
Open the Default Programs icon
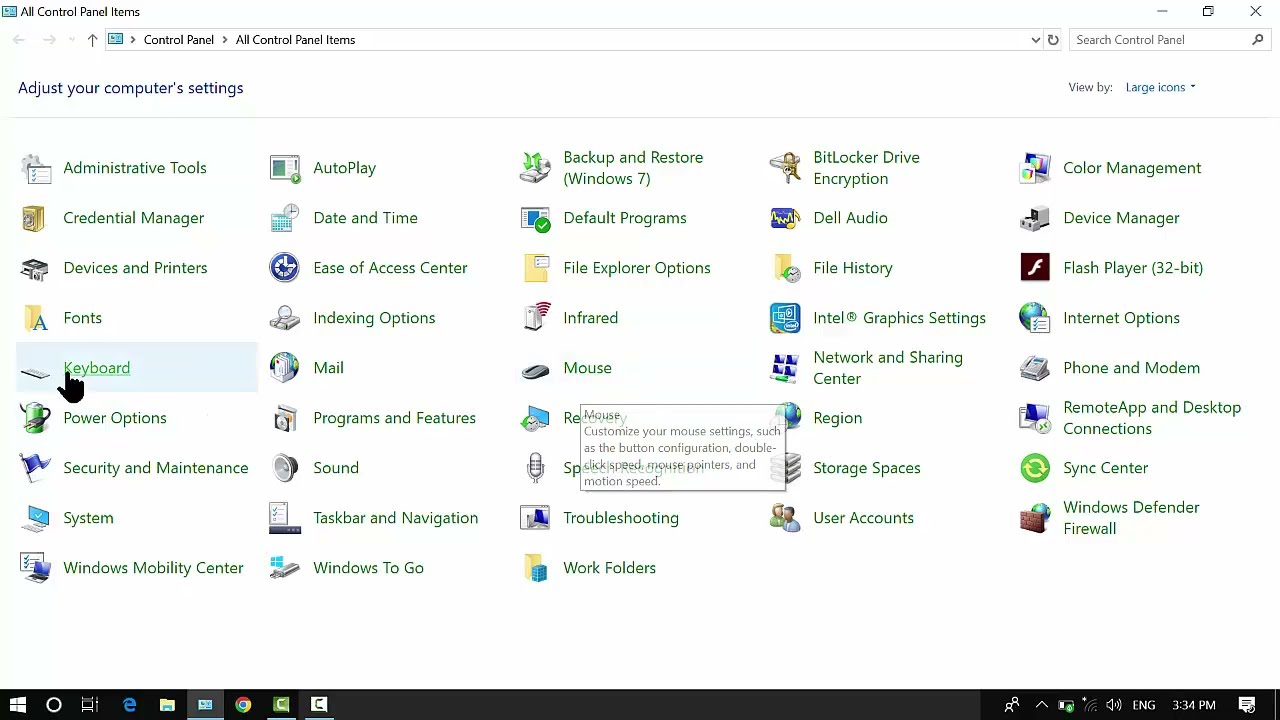pos(535,218)
